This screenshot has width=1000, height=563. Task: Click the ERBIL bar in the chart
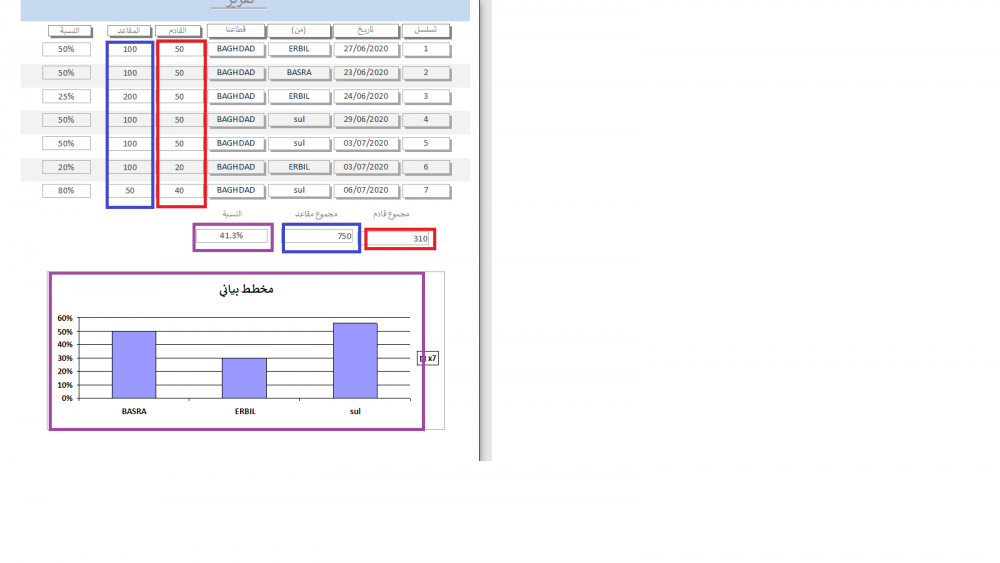tap(244, 378)
